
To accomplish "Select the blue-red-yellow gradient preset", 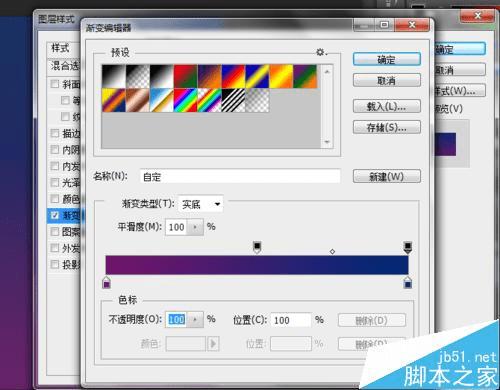I will coord(233,77).
